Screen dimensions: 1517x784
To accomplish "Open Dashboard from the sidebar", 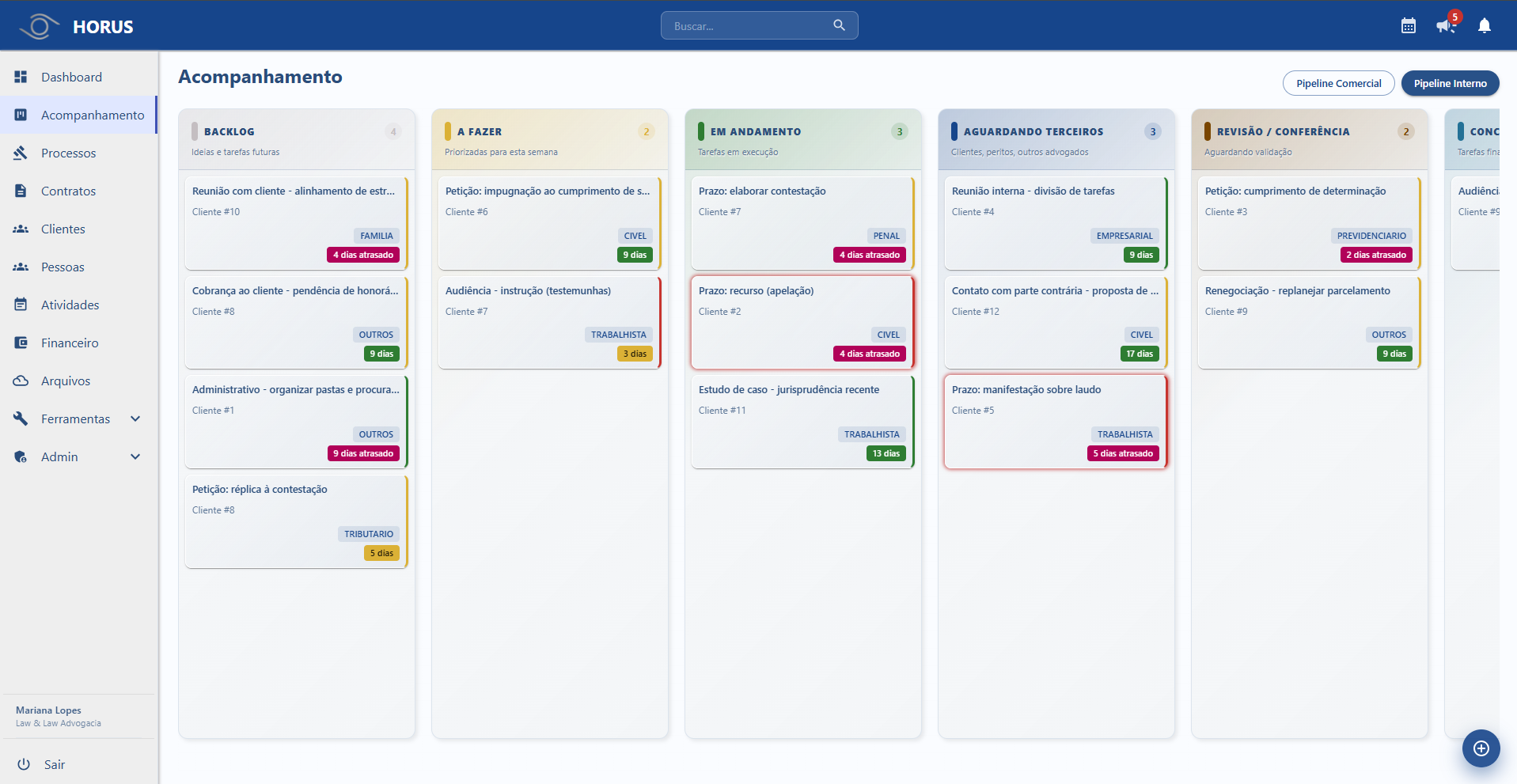I will coord(71,78).
